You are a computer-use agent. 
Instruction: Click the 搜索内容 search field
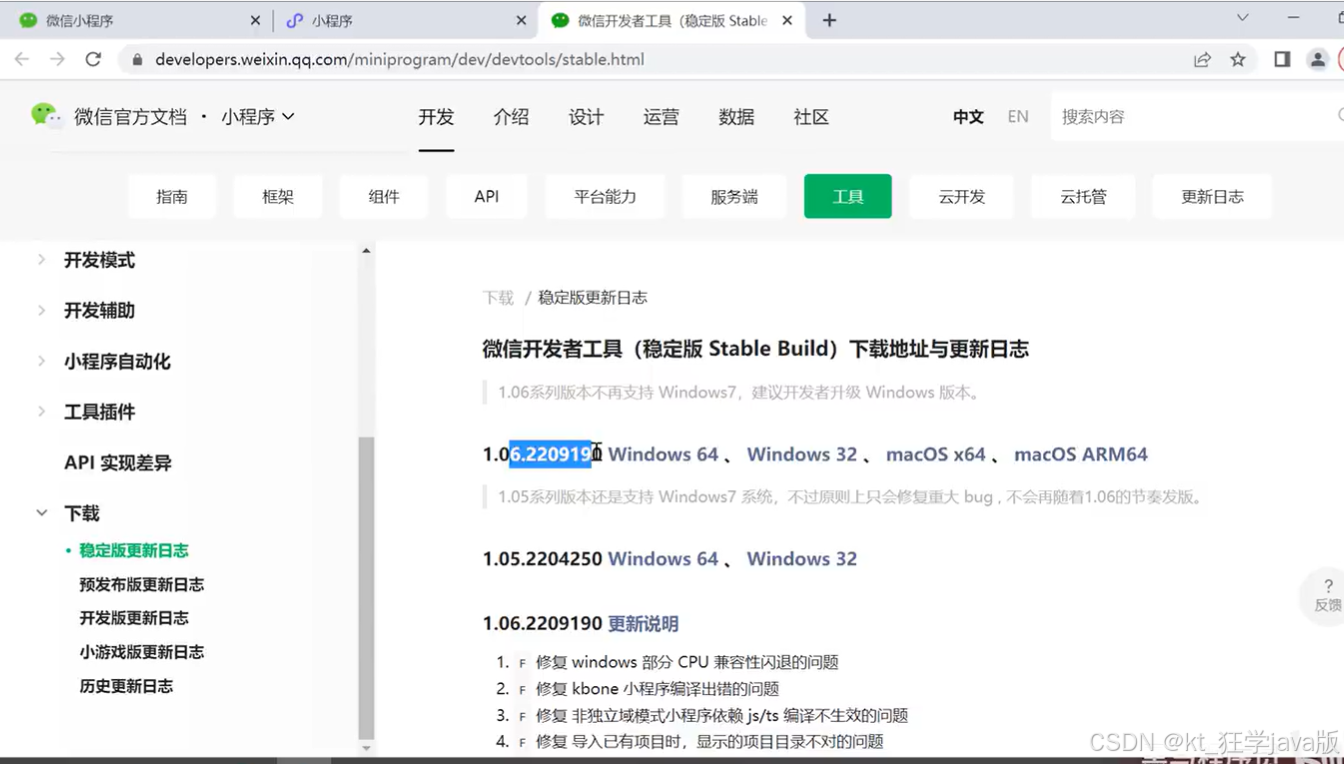[x=1197, y=117]
